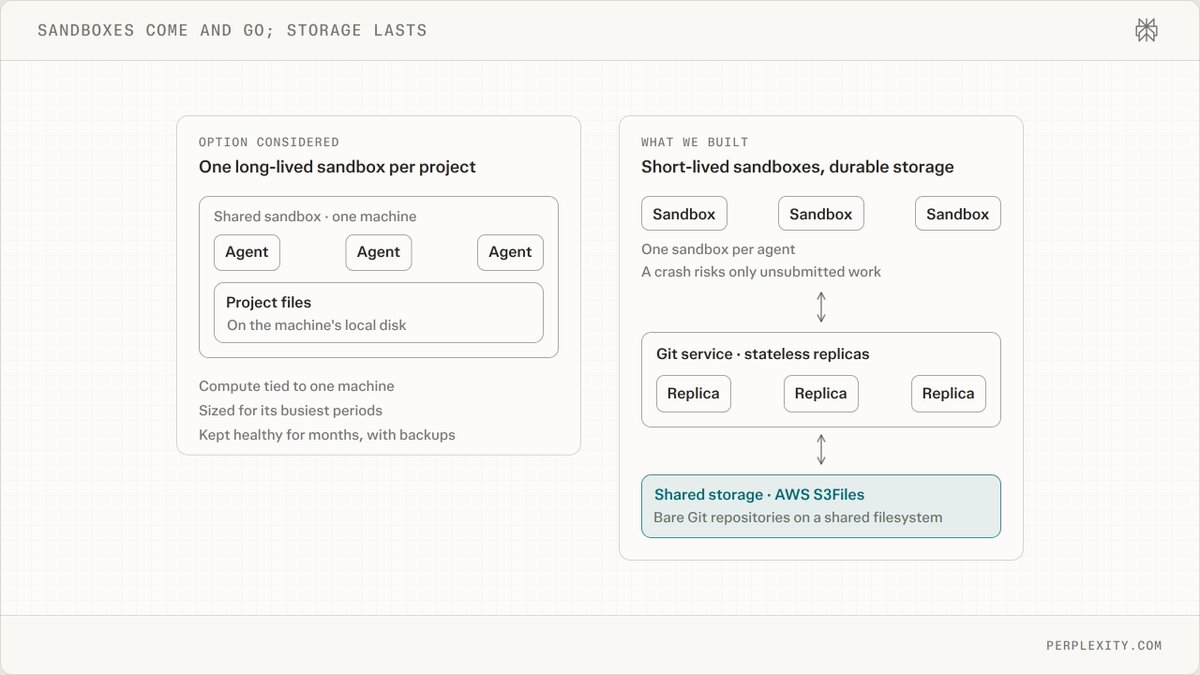Click the "What we built" label
The image size is (1200, 675).
coord(695,142)
